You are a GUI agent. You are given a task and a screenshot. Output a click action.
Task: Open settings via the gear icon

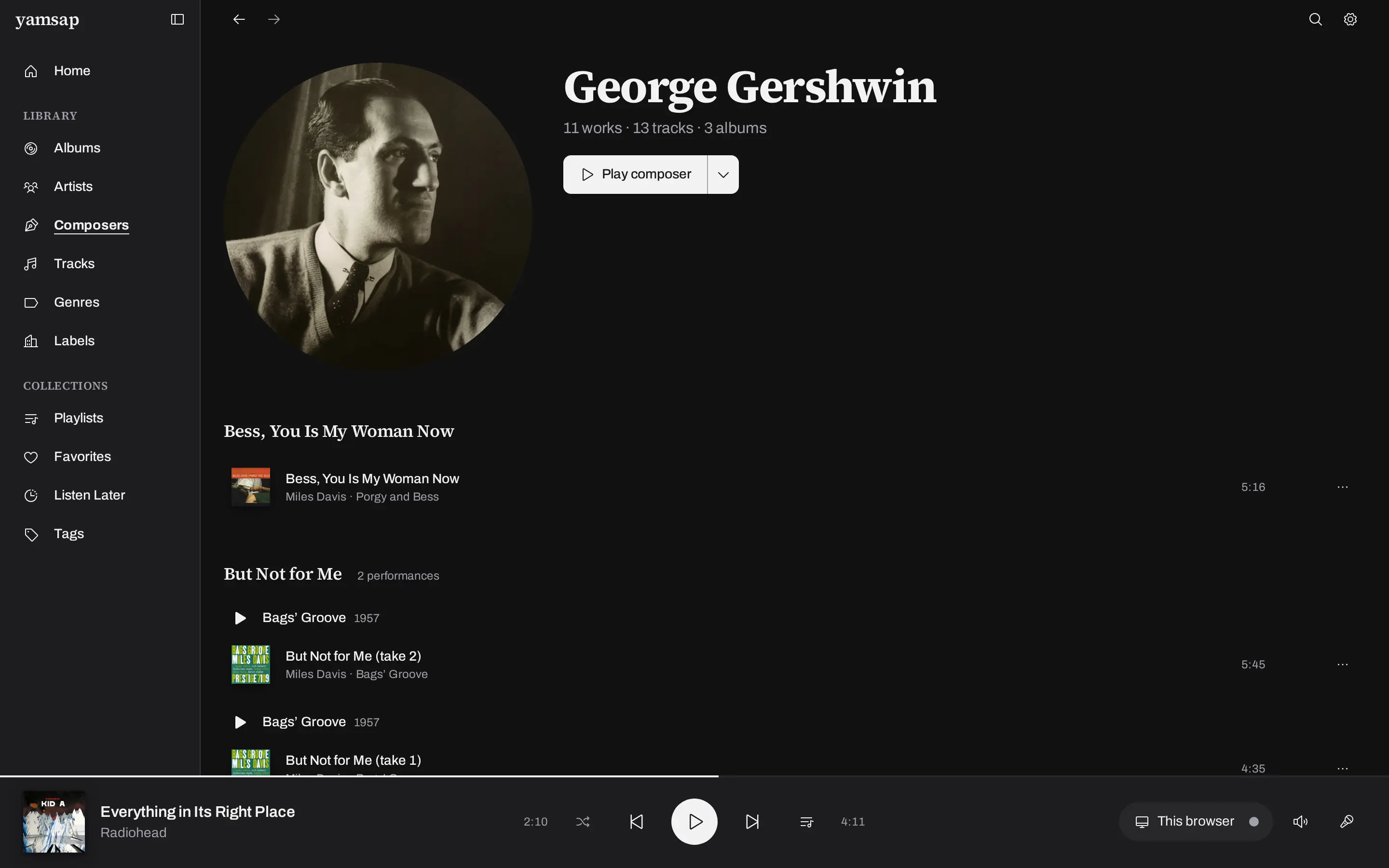click(x=1350, y=19)
